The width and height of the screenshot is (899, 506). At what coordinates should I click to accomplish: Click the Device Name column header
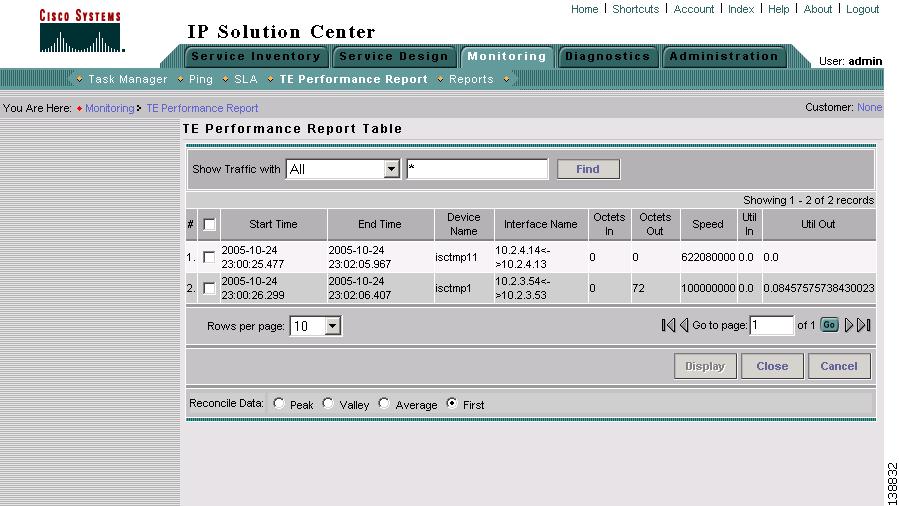pos(464,225)
